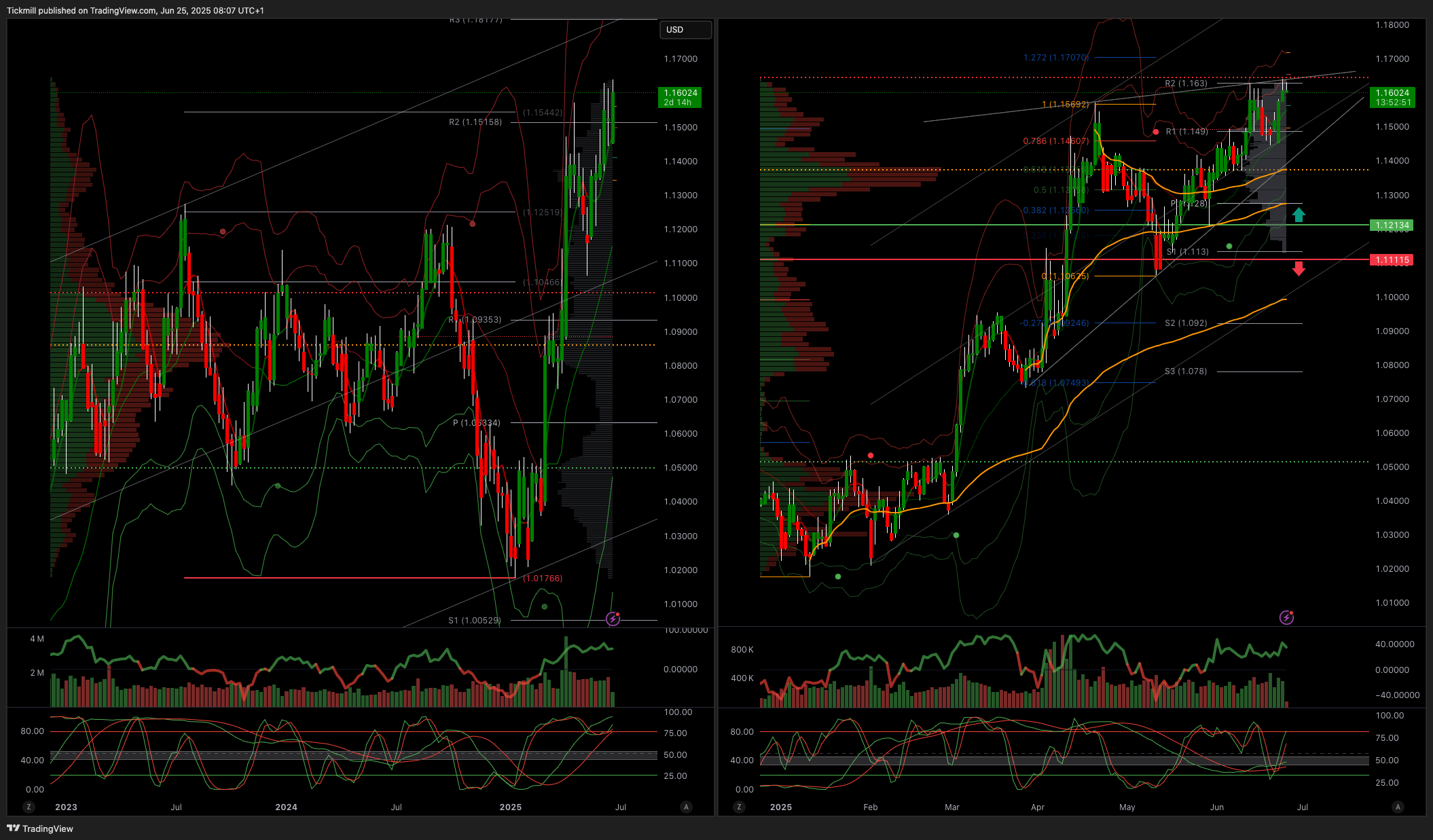Select the S3 (1.078) pivot label
1433x840 pixels.
point(1186,371)
